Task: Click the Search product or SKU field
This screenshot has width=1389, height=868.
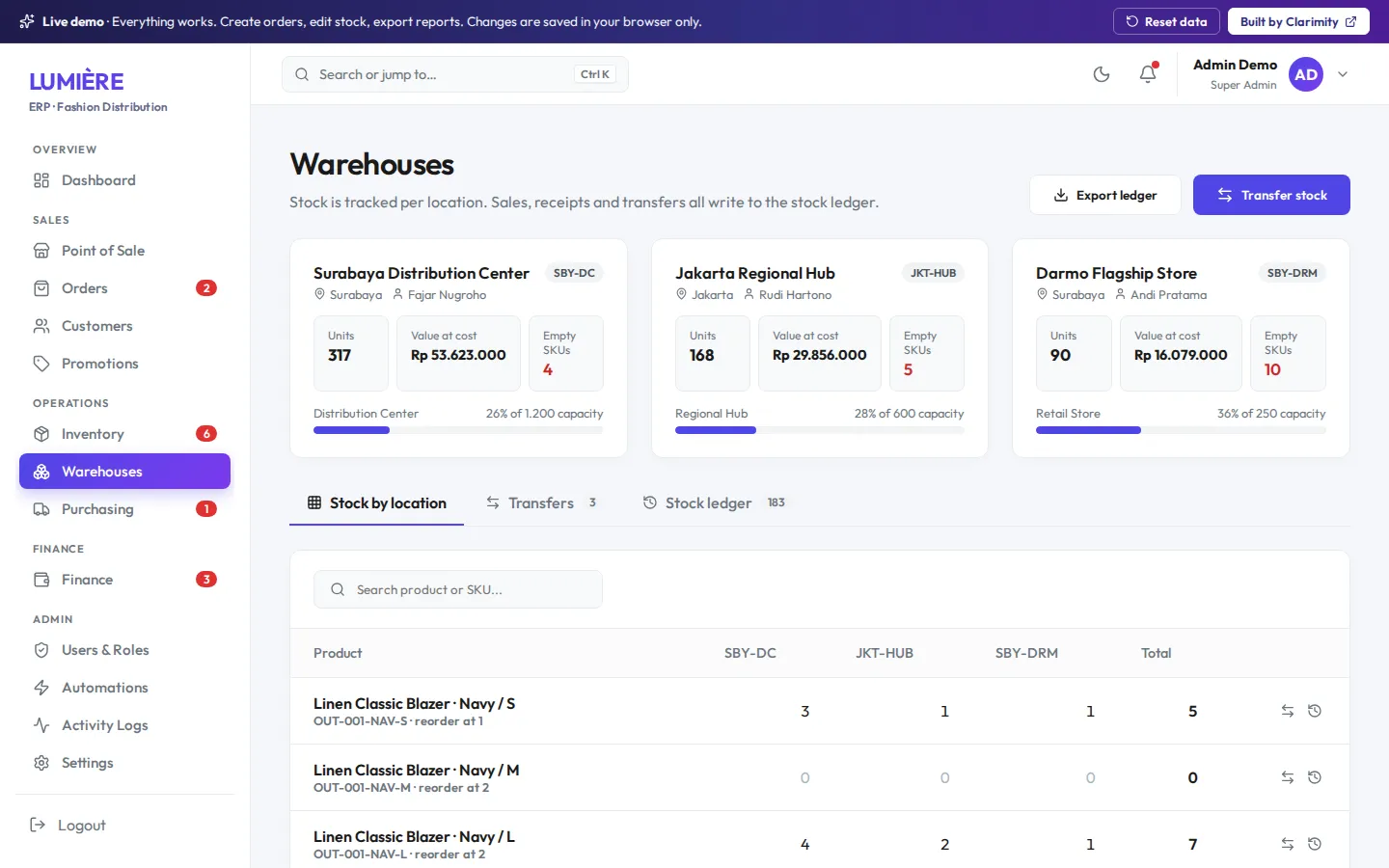Action: [458, 589]
